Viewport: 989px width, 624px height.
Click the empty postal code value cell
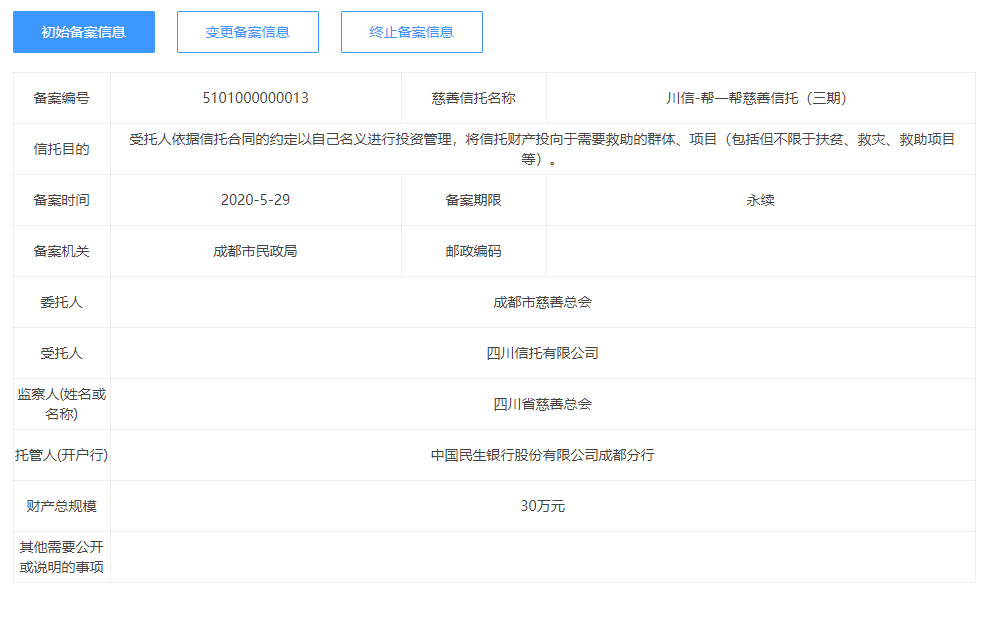coord(760,251)
